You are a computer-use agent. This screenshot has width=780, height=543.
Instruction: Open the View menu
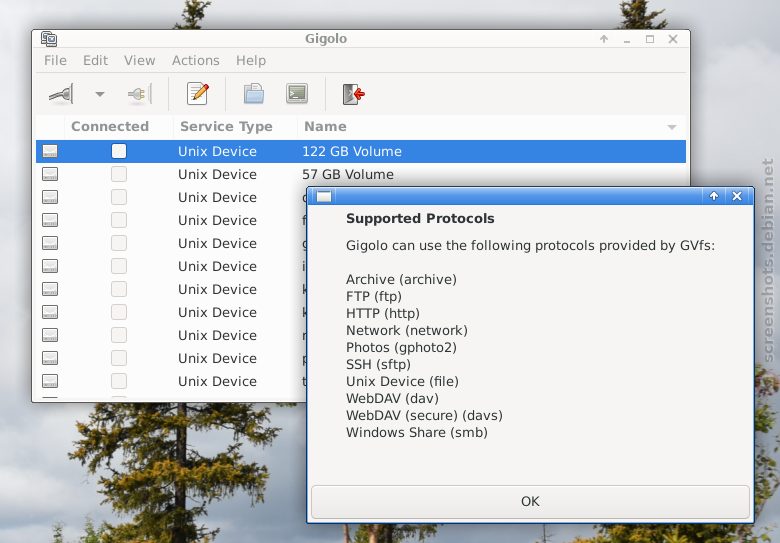pyautogui.click(x=139, y=60)
